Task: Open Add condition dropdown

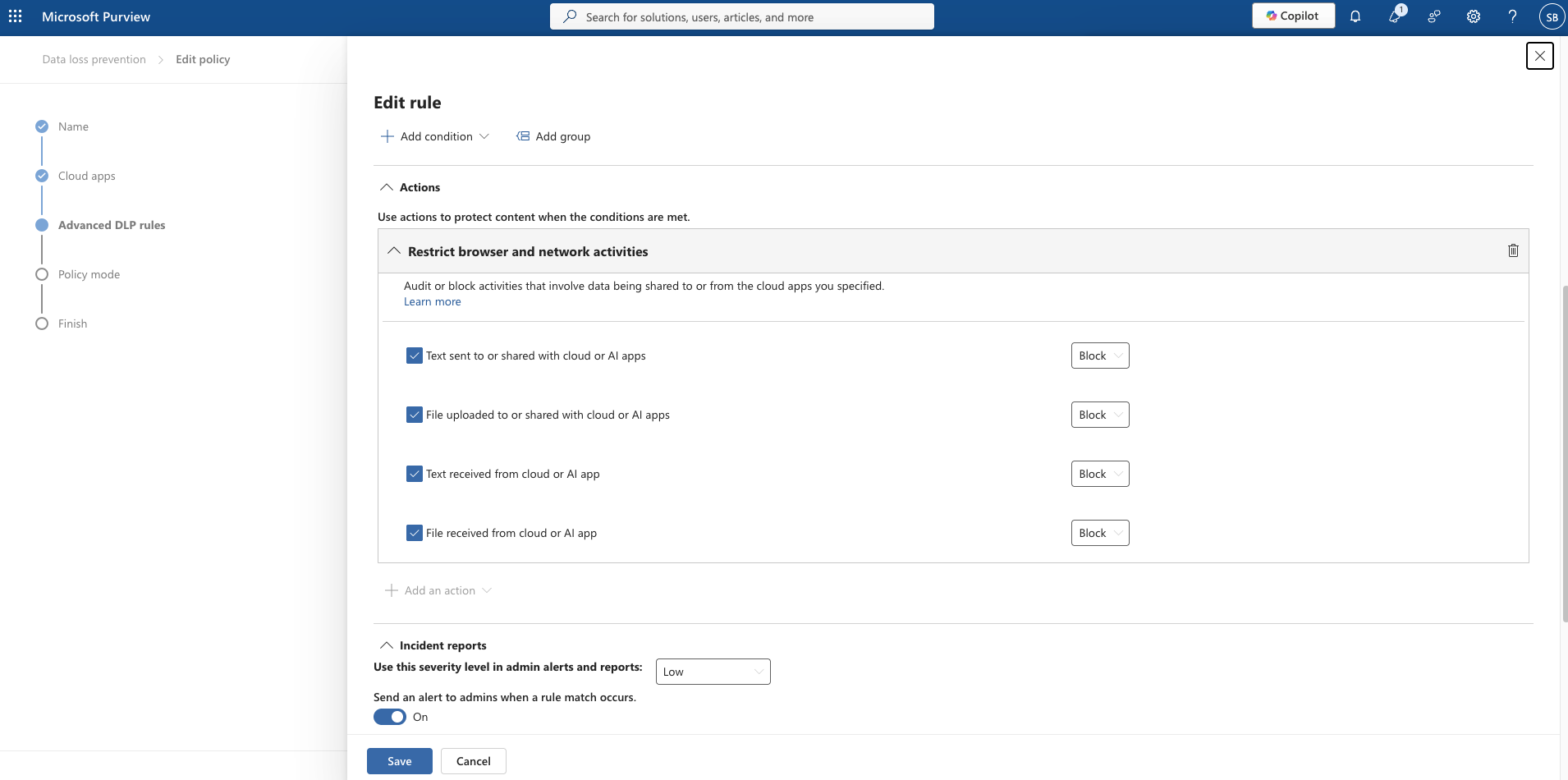Action: pos(436,136)
